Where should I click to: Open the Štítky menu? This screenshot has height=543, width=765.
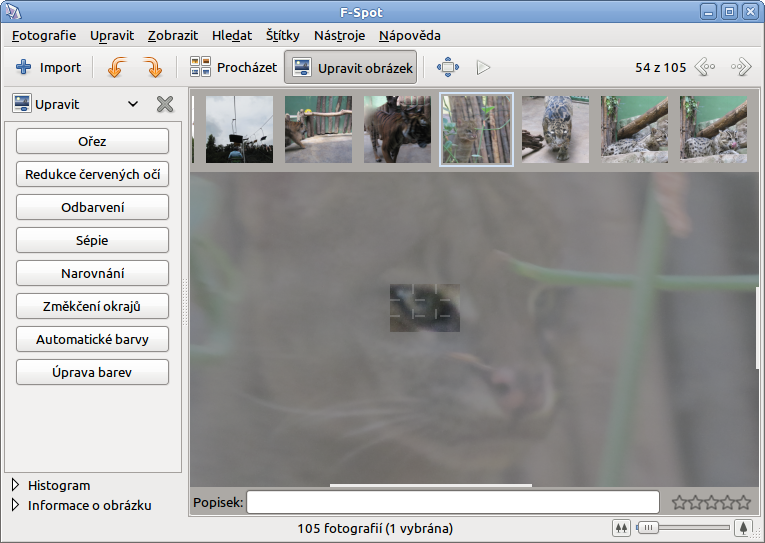(x=282, y=36)
